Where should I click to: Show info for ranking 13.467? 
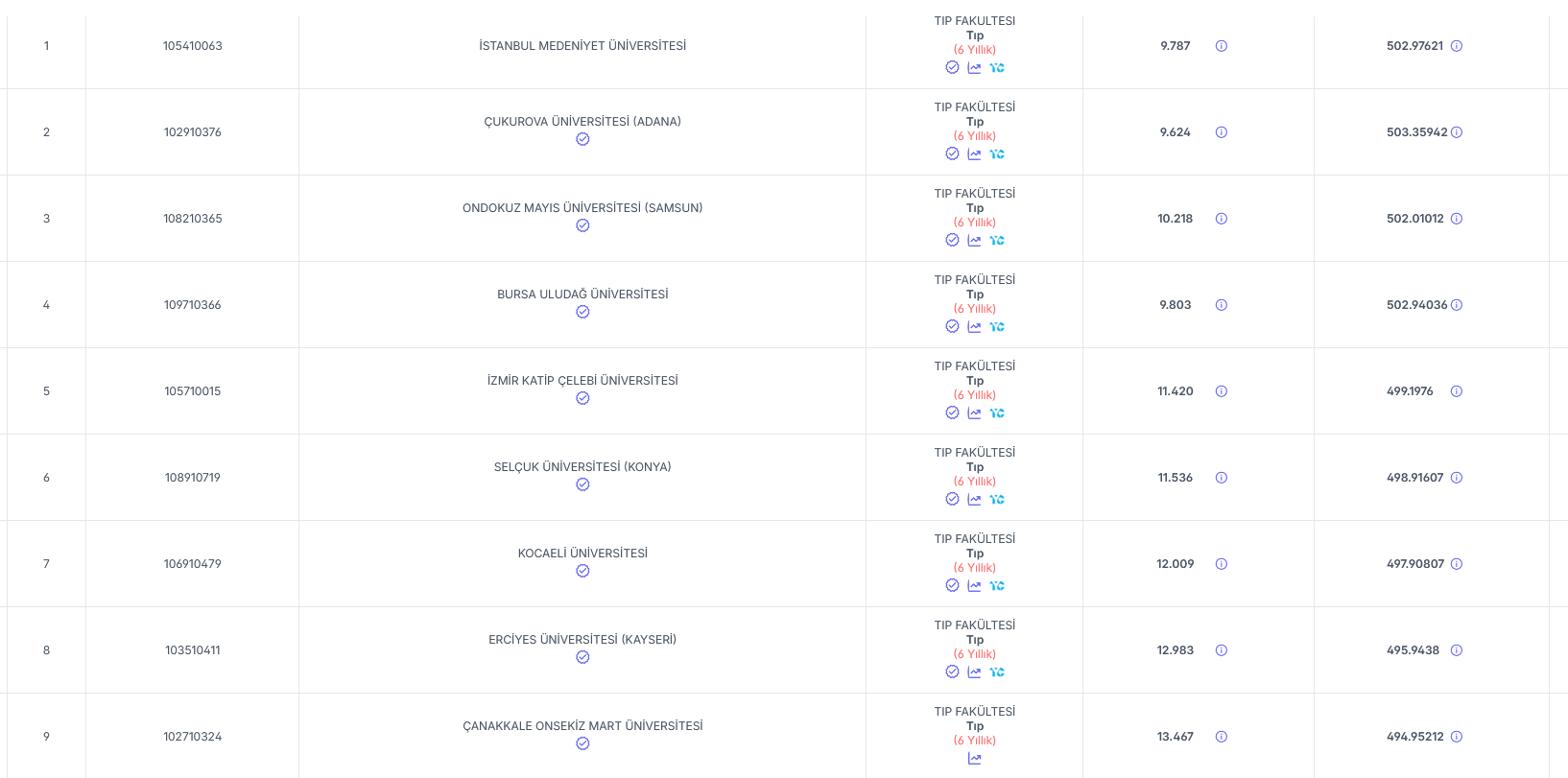(1221, 737)
